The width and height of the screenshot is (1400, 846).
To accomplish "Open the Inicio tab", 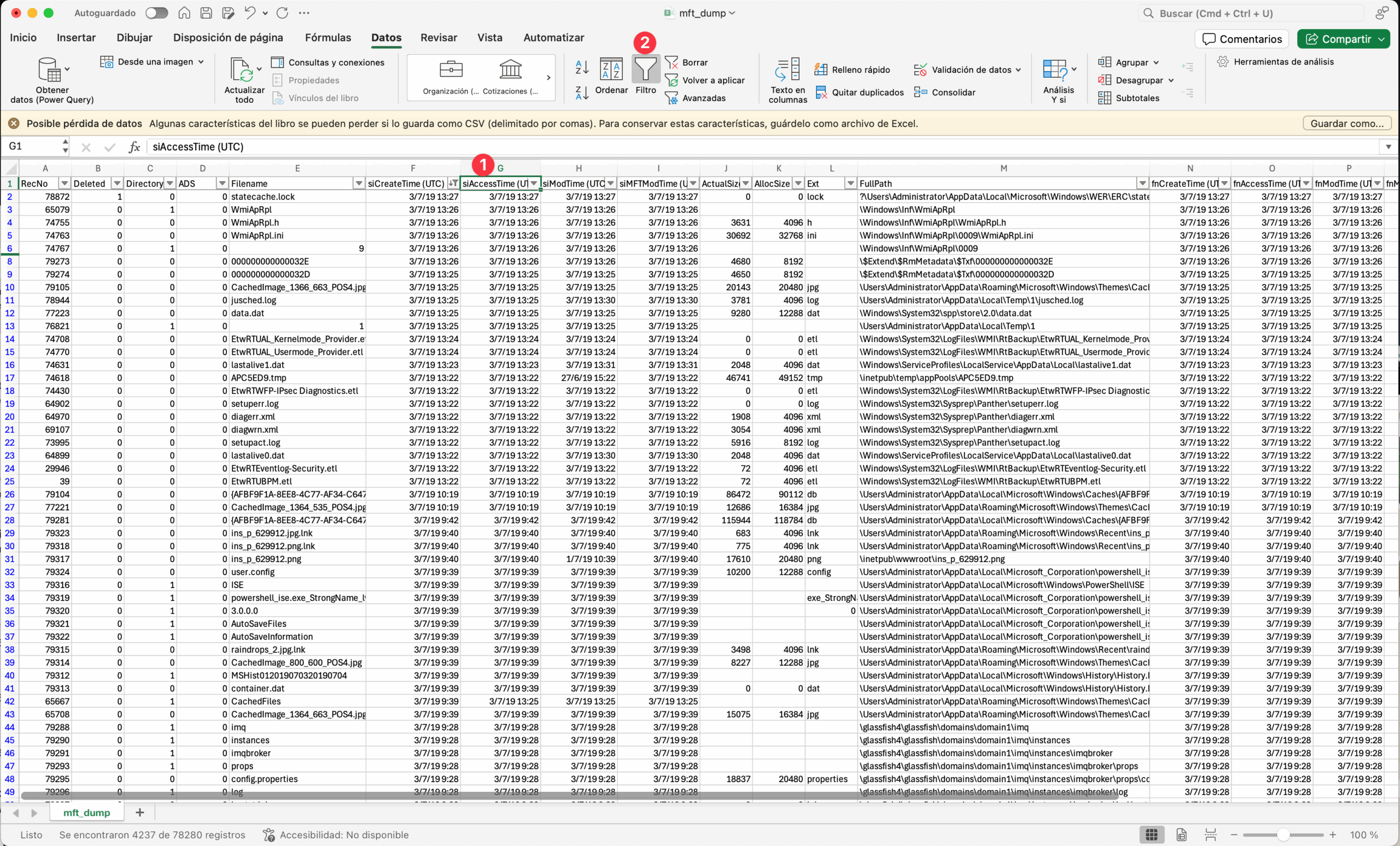I will coord(24,38).
